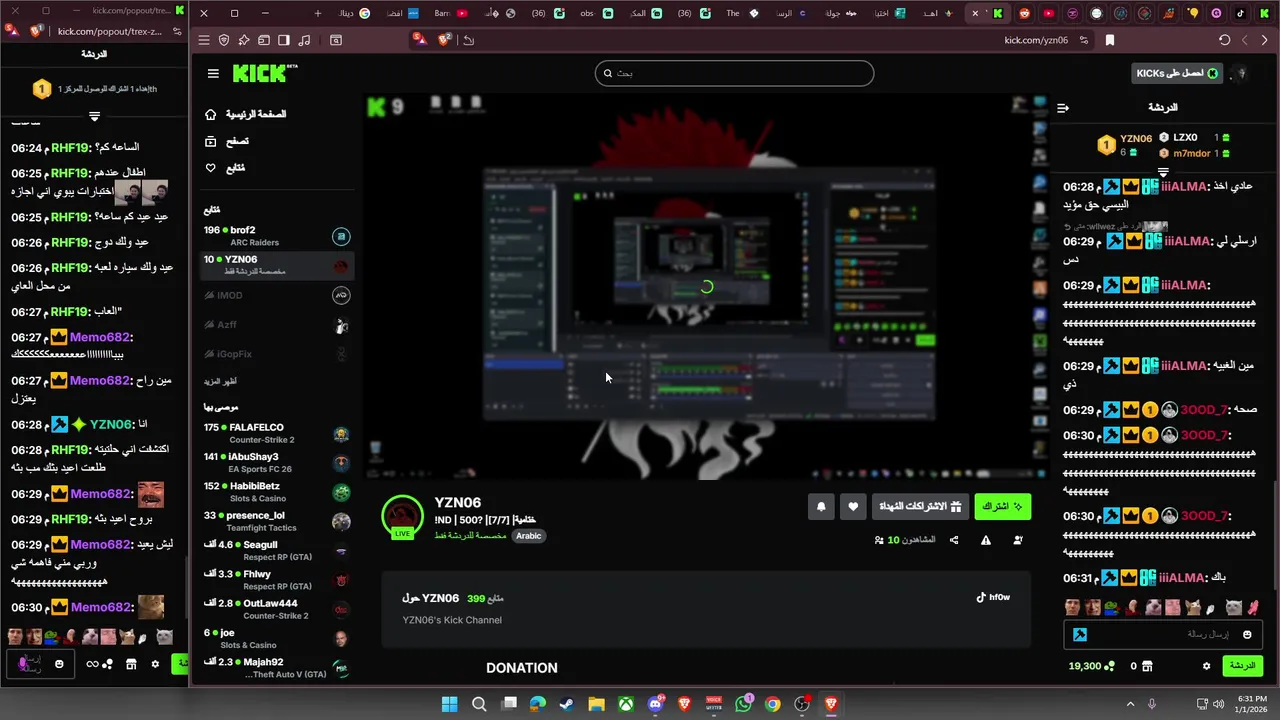Open Discord from taskbar
Viewport: 1280px width, 720px height.
[x=655, y=704]
